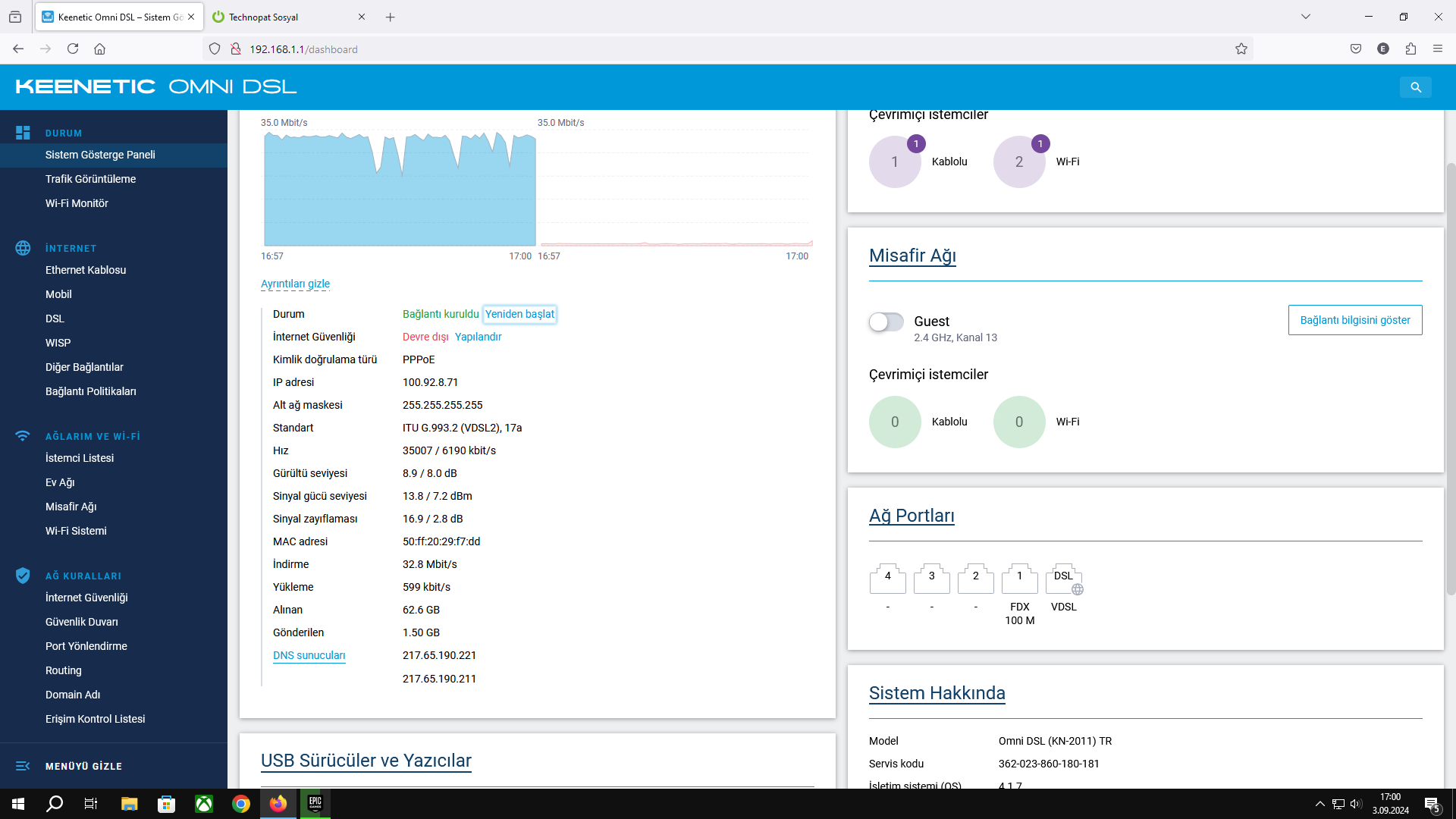Click the Ağ Kuralları shield icon
Viewport: 1456px width, 819px height.
tap(23, 576)
